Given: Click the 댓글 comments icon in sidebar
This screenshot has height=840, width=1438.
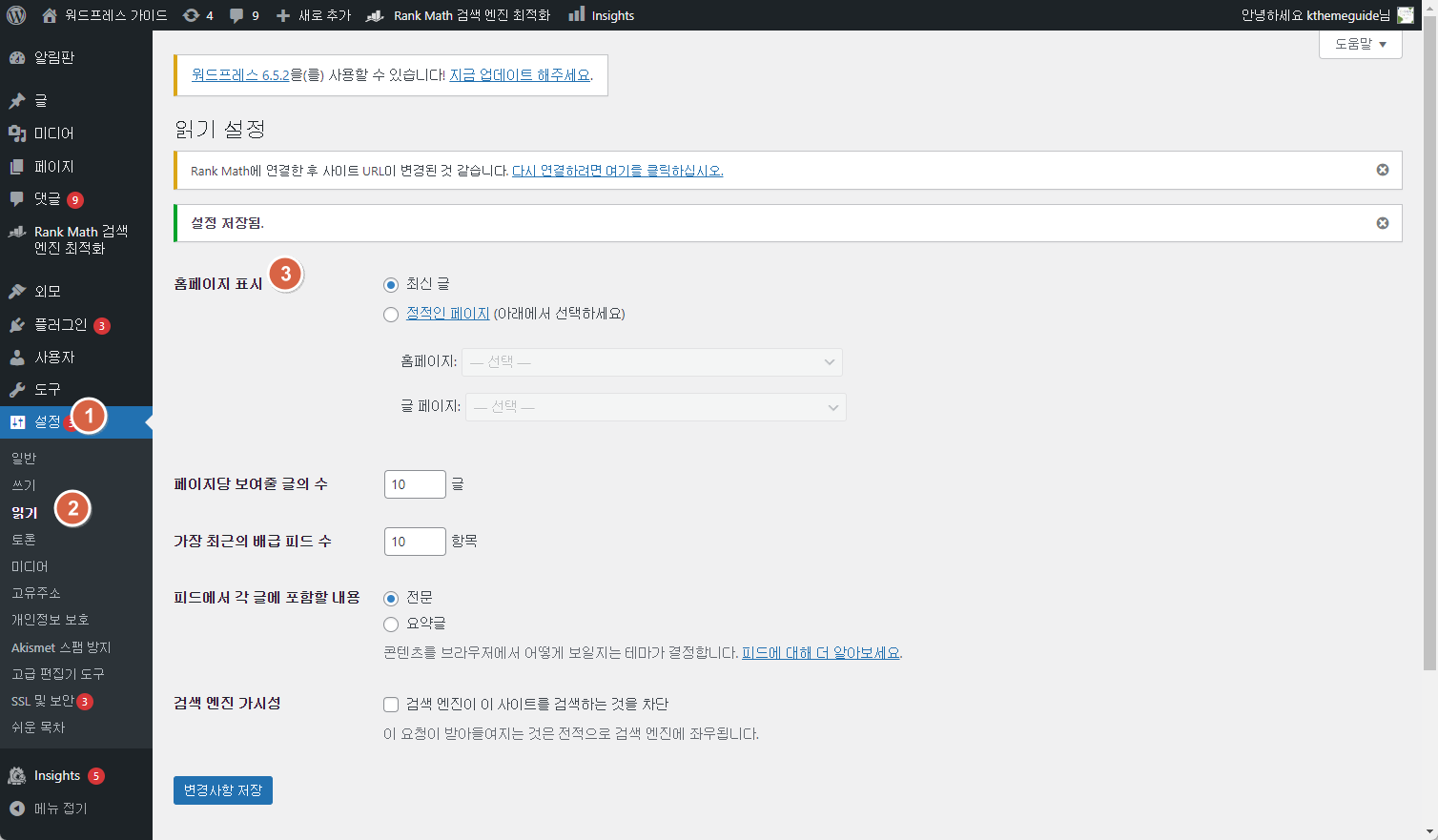Looking at the screenshot, I should [17, 198].
